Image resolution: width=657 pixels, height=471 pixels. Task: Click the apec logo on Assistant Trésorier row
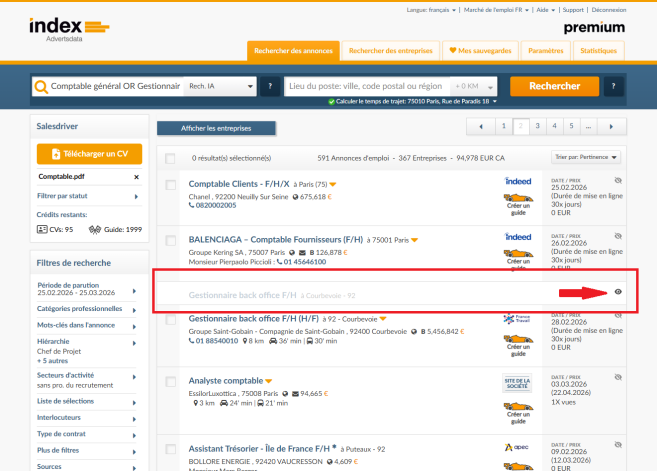click(517, 447)
